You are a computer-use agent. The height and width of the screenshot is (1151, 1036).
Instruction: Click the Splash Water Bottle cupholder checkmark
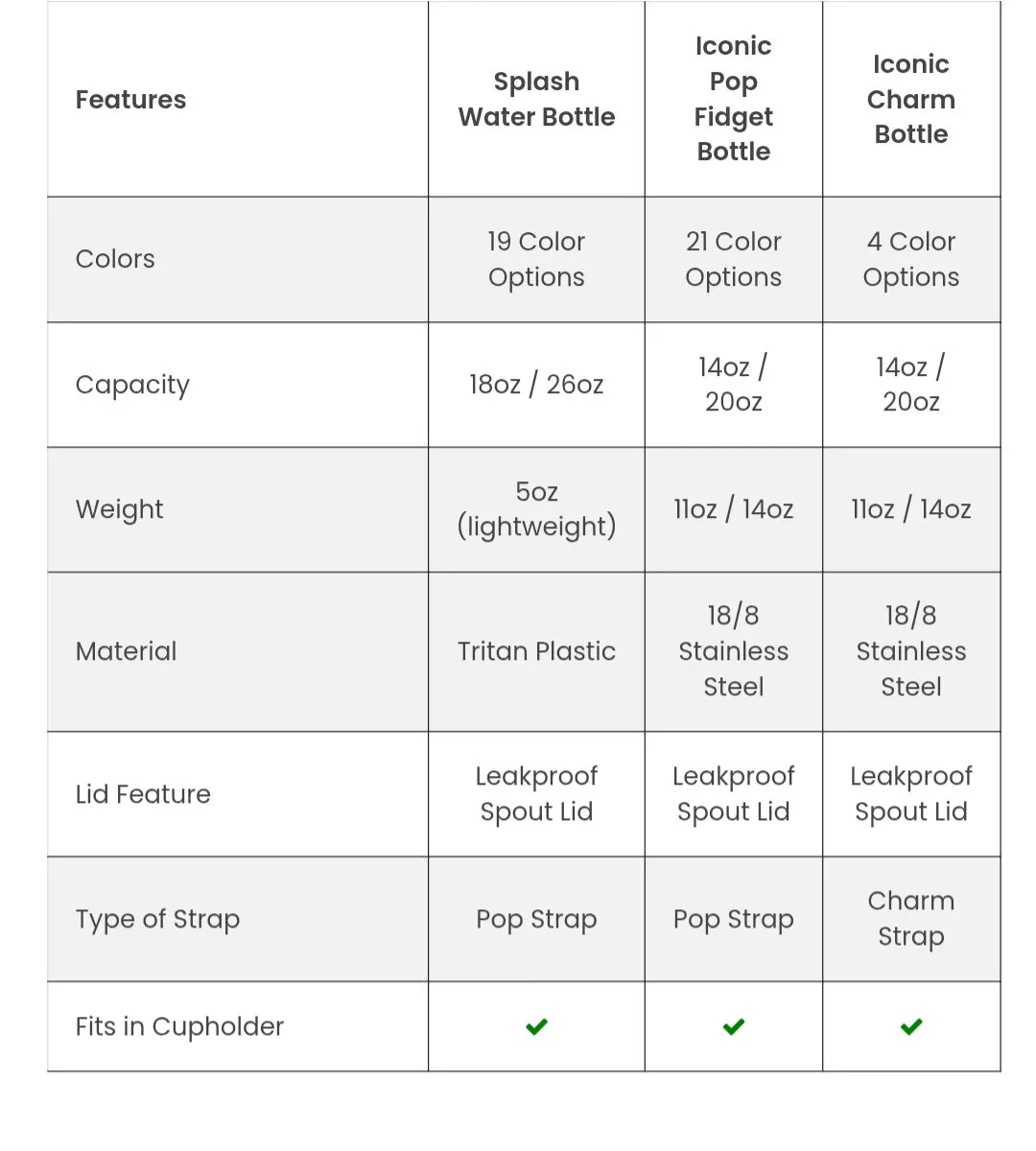536,1026
